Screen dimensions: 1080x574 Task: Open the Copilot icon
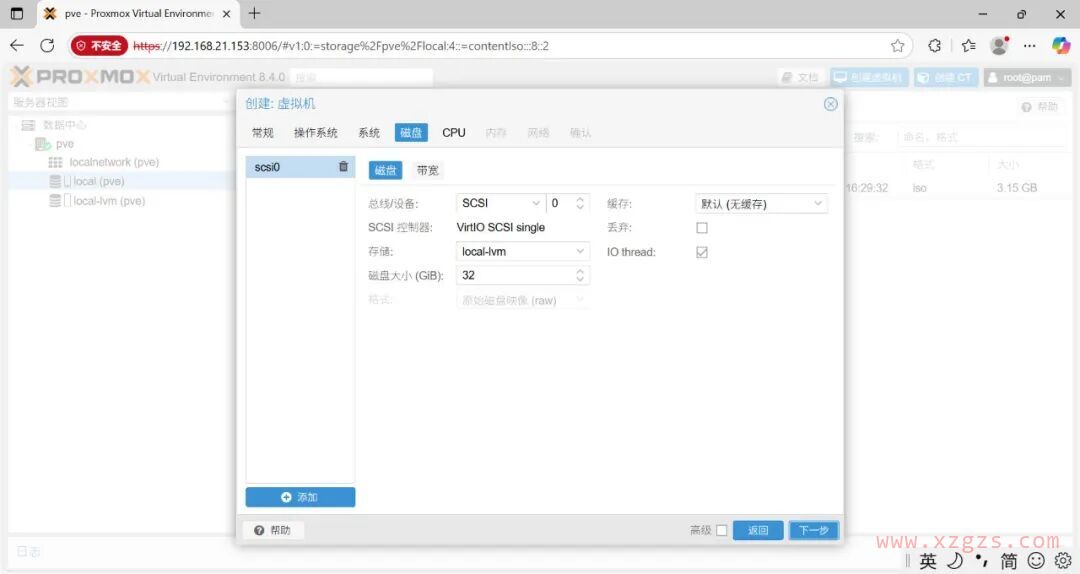click(1061, 45)
